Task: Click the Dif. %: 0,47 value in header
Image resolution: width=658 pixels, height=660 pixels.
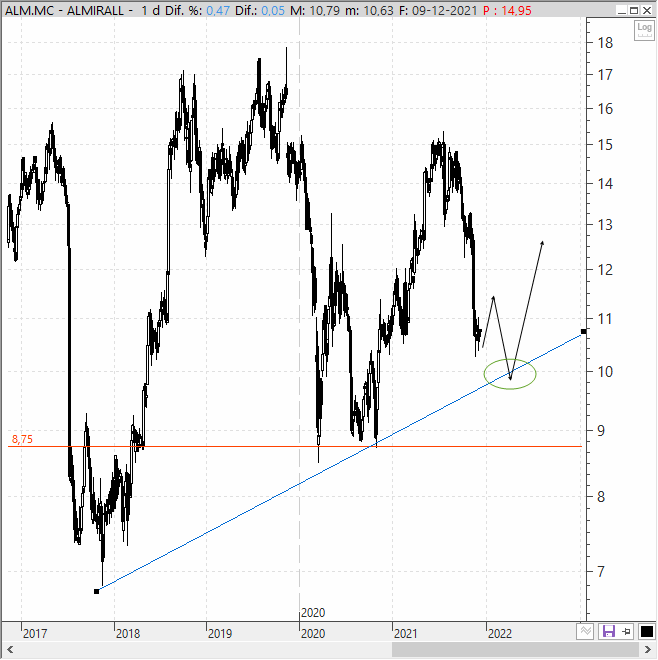Action: point(197,11)
